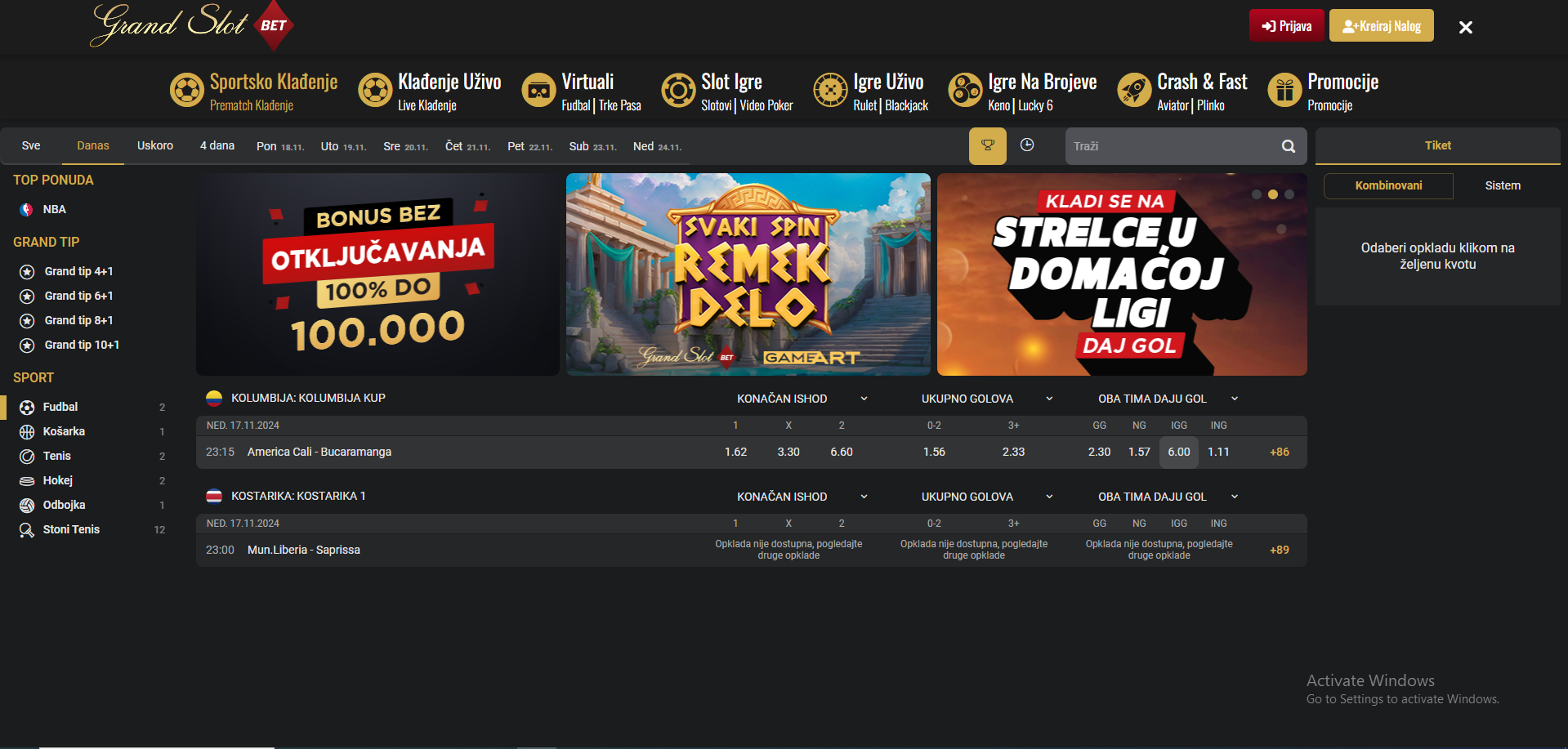
Task: Expand Konačan Ishod dropdown for Kostarika 1
Action: pyautogui.click(x=864, y=497)
